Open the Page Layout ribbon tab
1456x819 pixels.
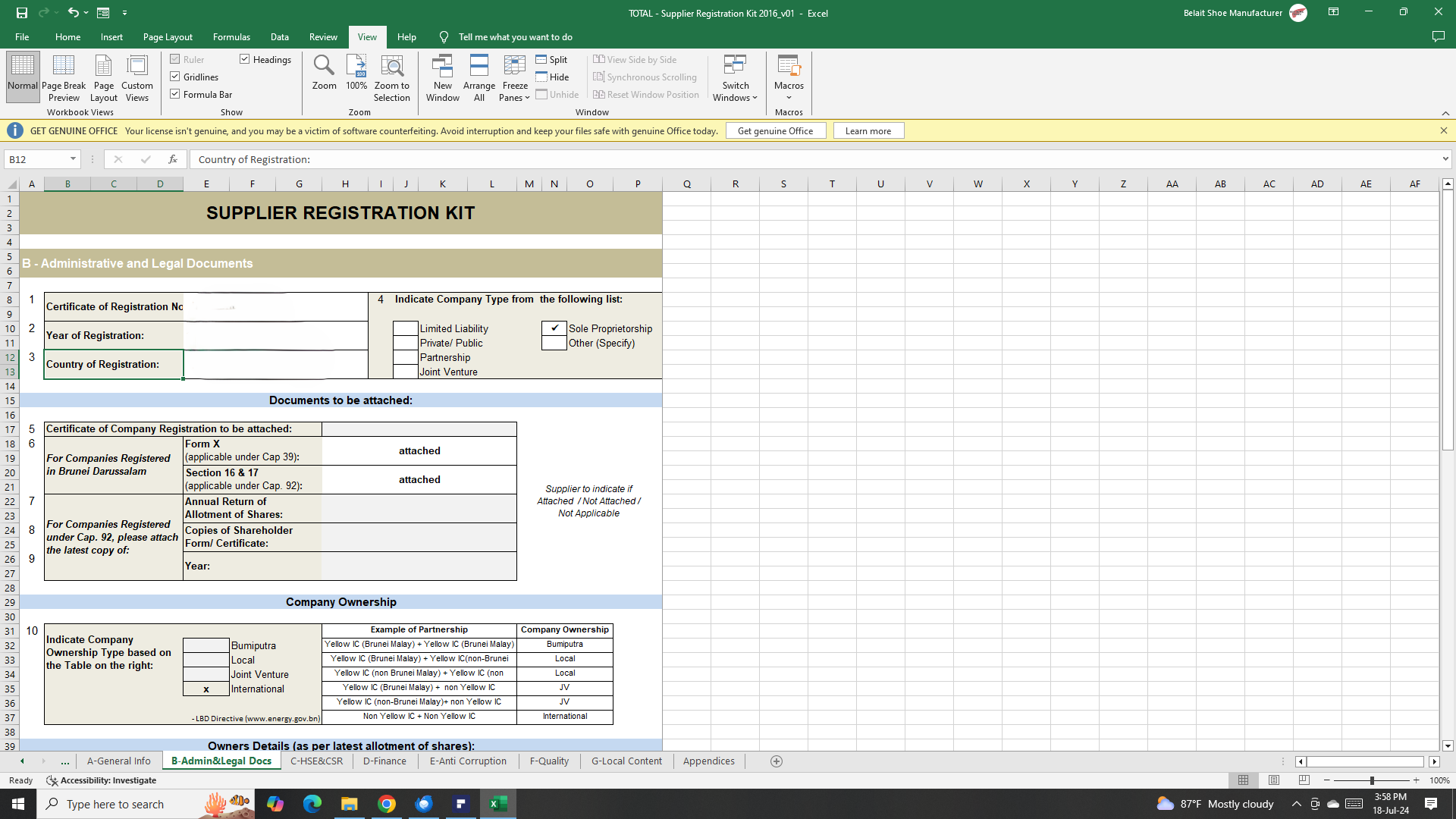coord(168,36)
